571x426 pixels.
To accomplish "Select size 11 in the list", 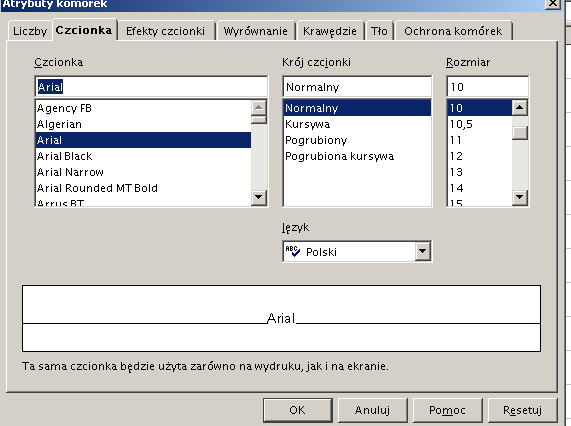I will click(x=480, y=140).
